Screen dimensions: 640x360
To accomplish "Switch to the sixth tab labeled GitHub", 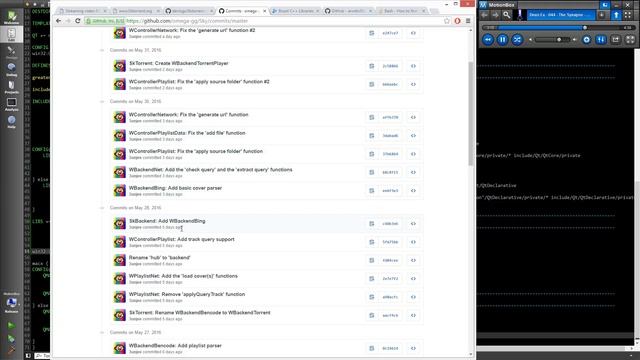I will coord(348,11).
